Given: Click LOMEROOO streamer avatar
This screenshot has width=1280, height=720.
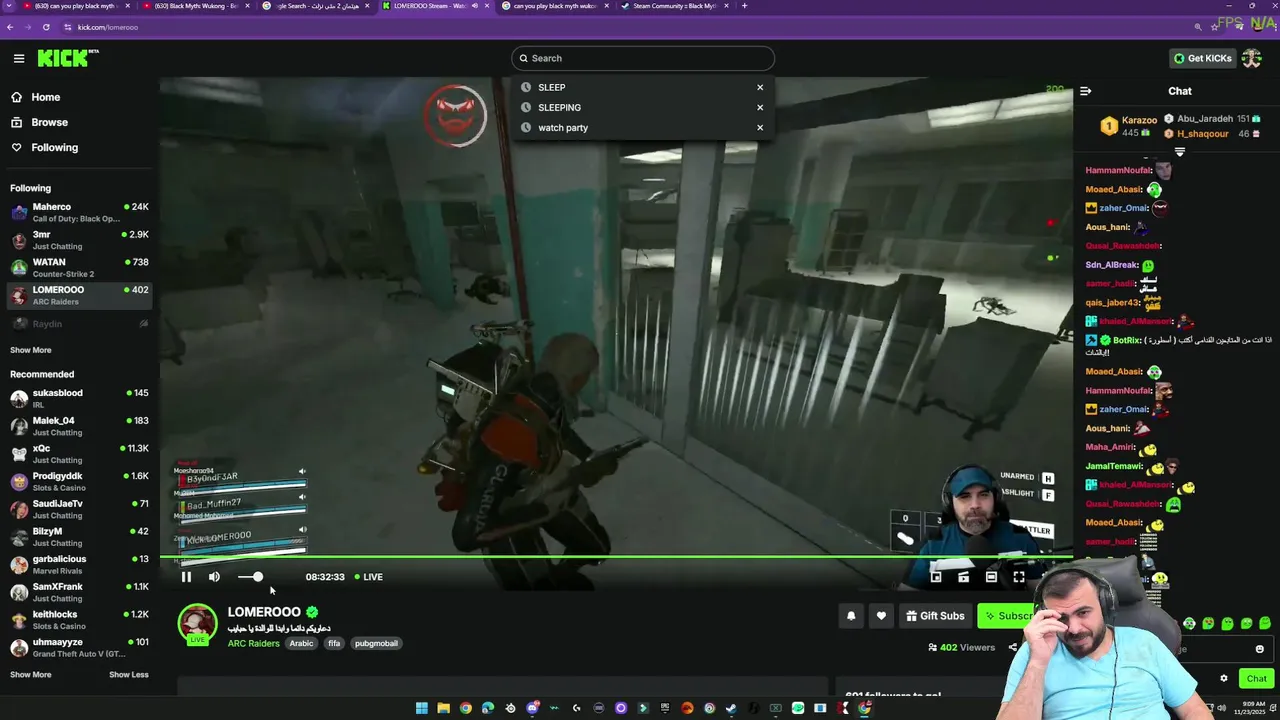Looking at the screenshot, I should (197, 625).
